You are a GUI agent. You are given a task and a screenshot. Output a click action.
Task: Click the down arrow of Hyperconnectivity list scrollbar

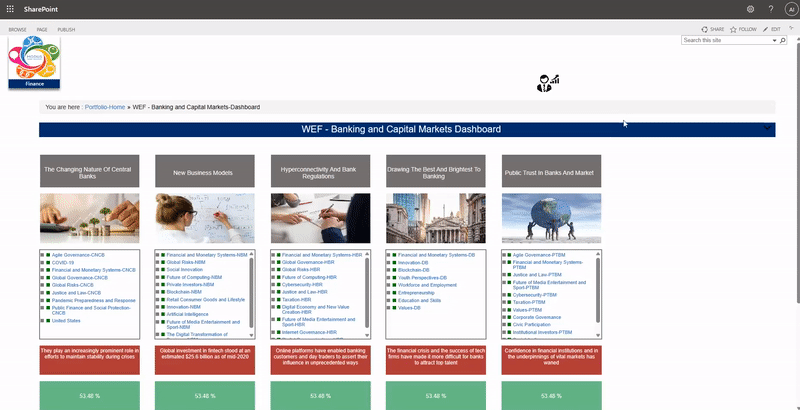click(x=367, y=335)
